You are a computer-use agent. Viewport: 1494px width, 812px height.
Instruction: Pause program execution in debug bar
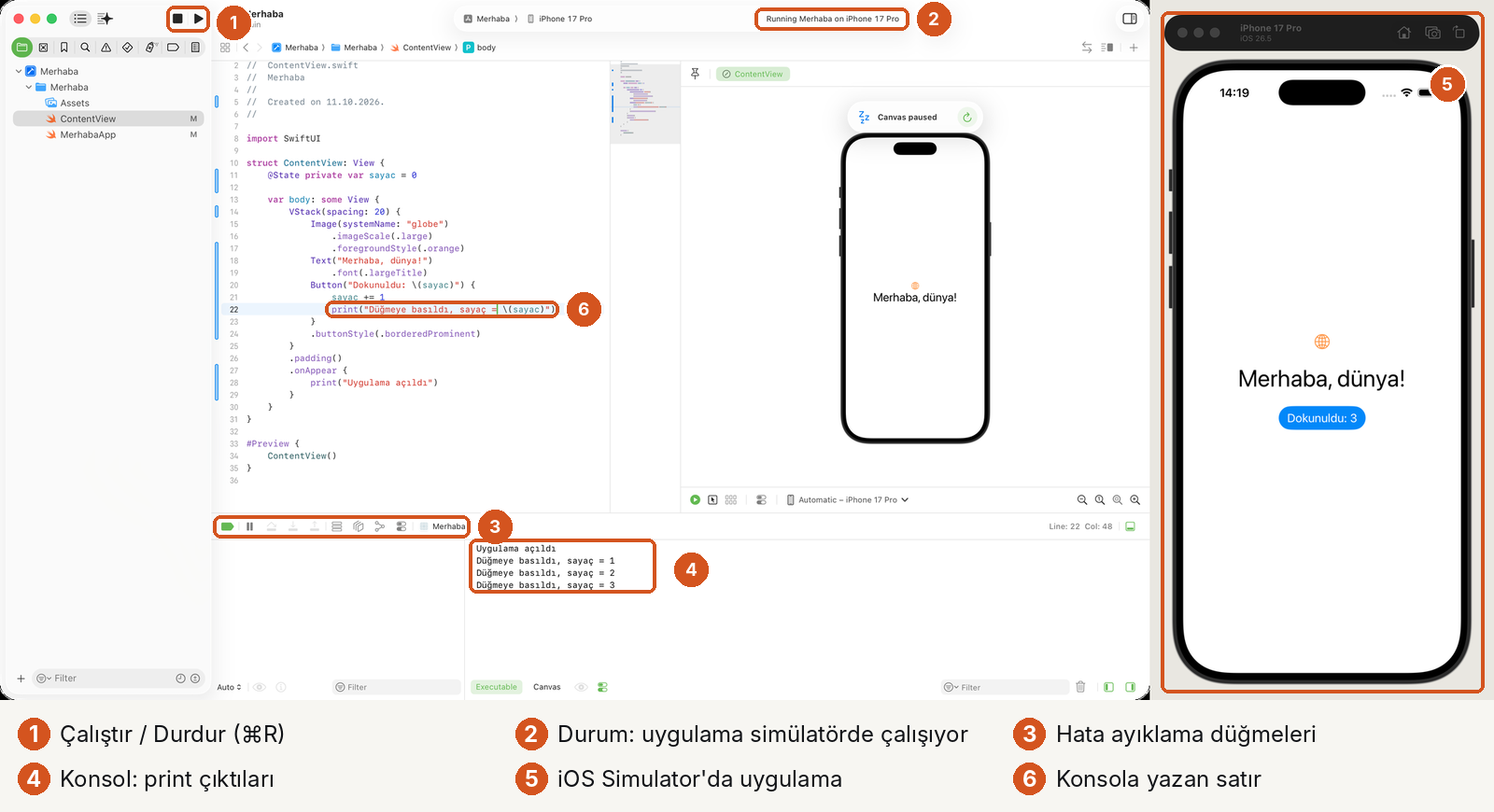point(250,526)
